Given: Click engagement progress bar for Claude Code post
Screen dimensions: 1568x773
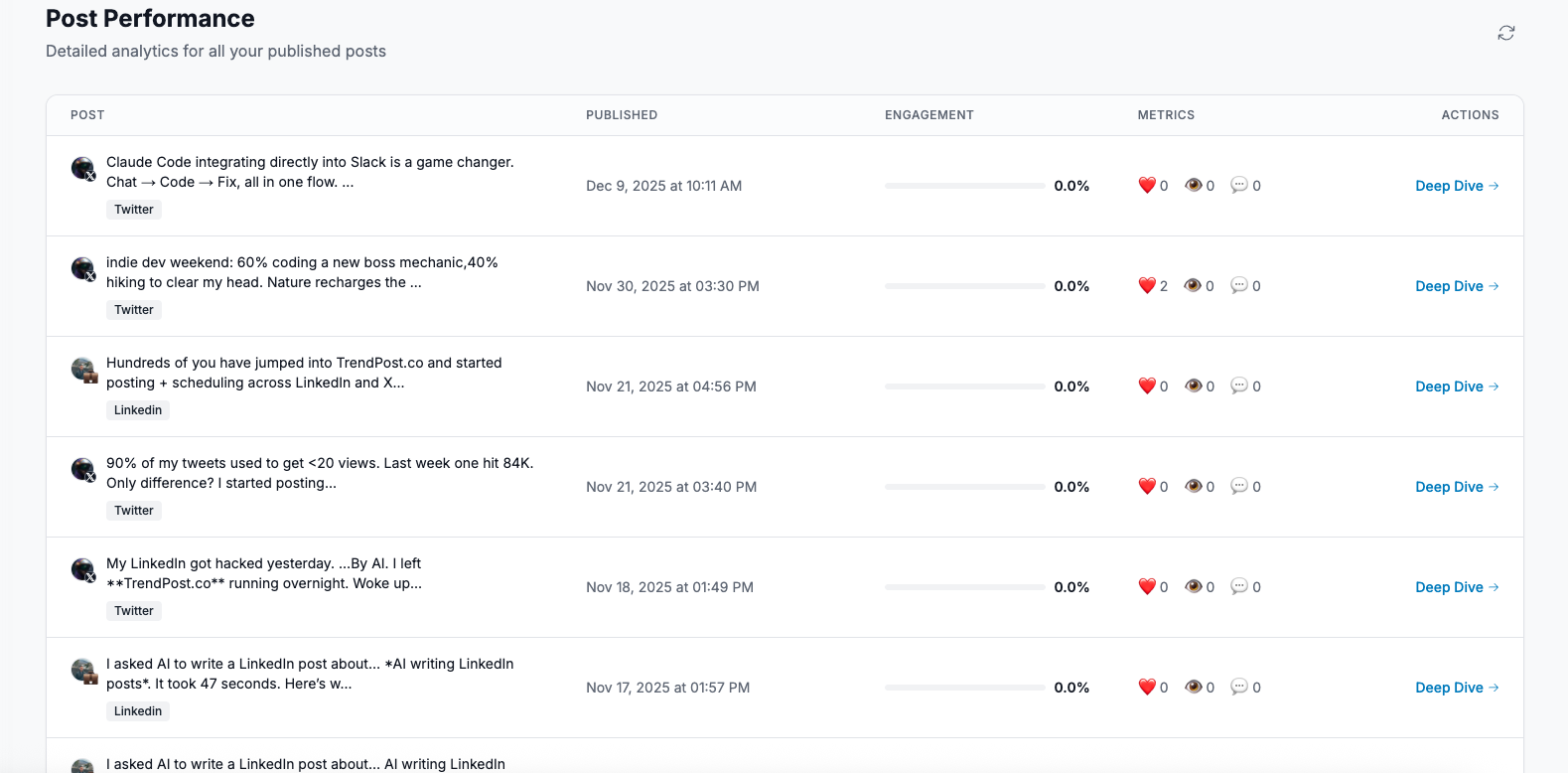Looking at the screenshot, I should [964, 186].
